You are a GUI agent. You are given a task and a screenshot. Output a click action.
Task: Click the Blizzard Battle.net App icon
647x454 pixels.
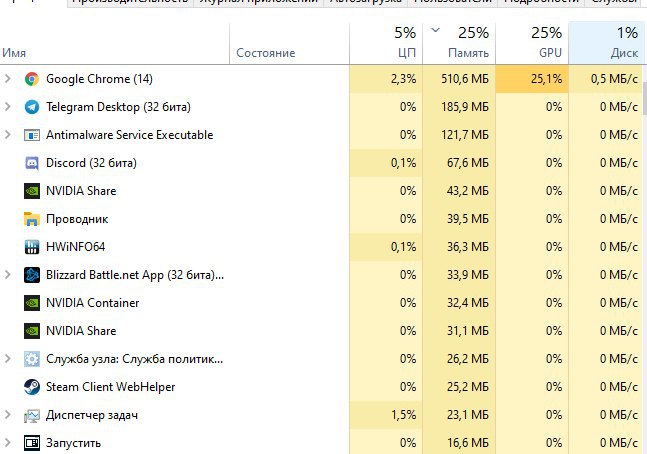point(32,275)
